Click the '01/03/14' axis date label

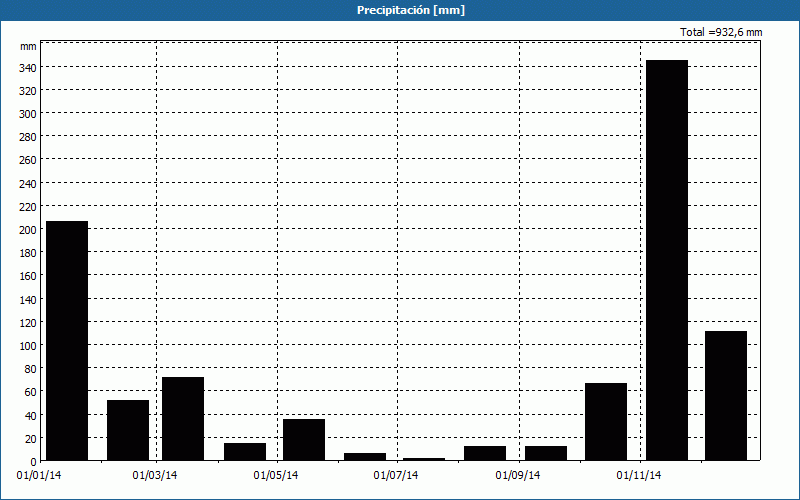[x=155, y=476]
